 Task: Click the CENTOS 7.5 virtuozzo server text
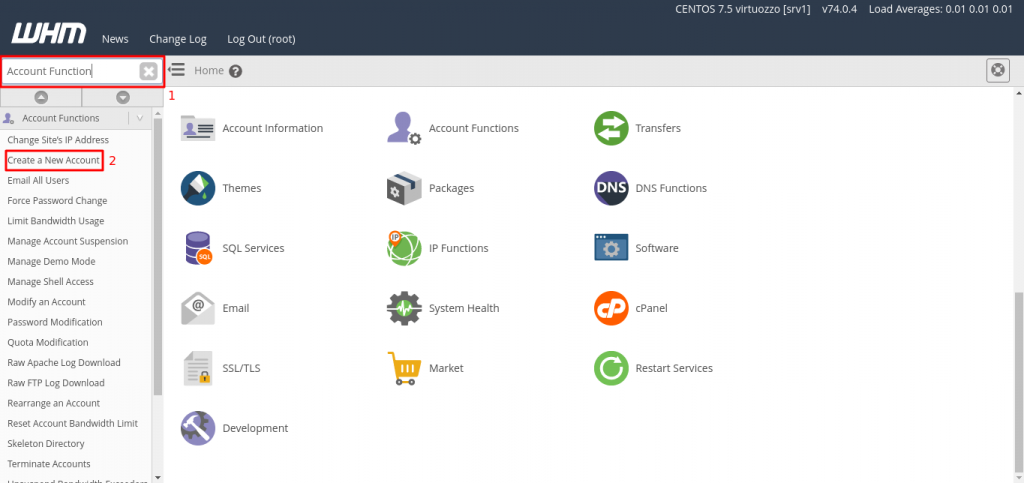743,10
